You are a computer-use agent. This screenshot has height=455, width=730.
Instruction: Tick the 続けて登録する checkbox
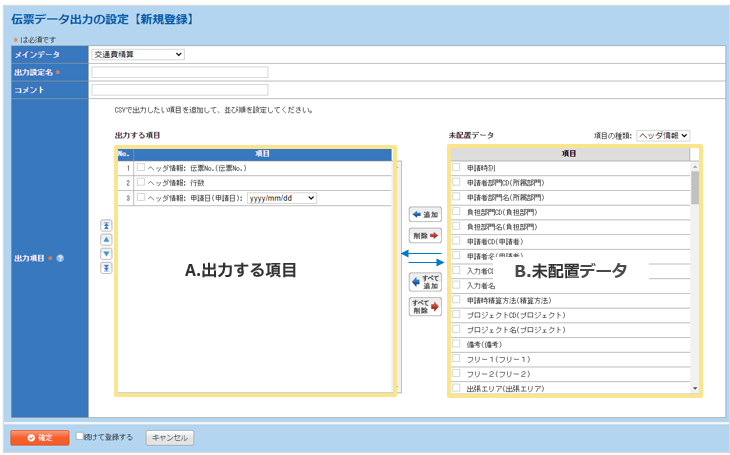pyautogui.click(x=81, y=437)
